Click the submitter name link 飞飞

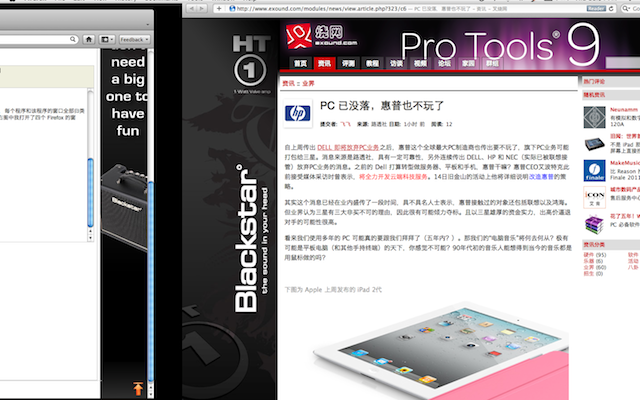click(345, 124)
